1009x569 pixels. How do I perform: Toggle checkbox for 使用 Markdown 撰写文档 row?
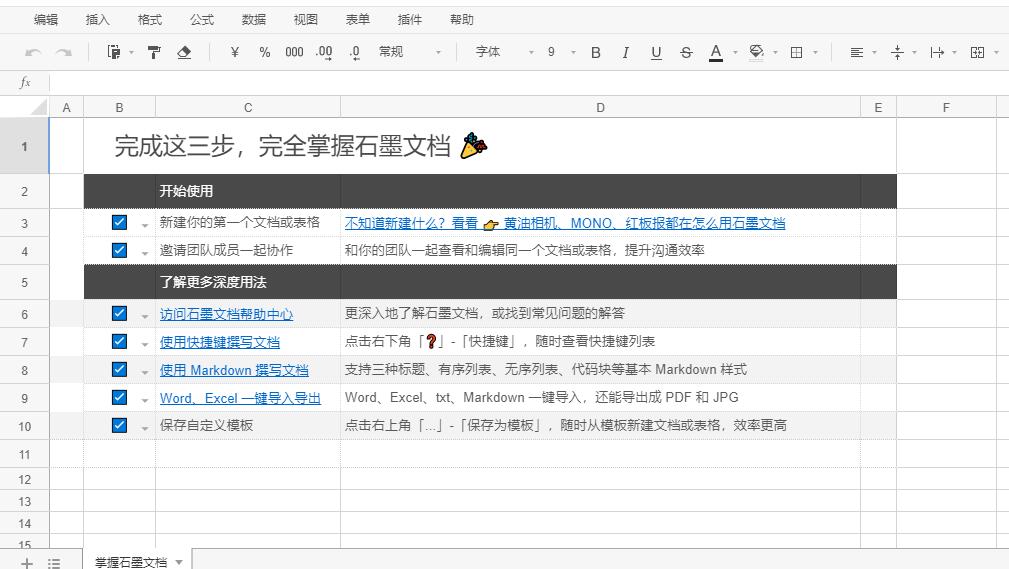[119, 369]
